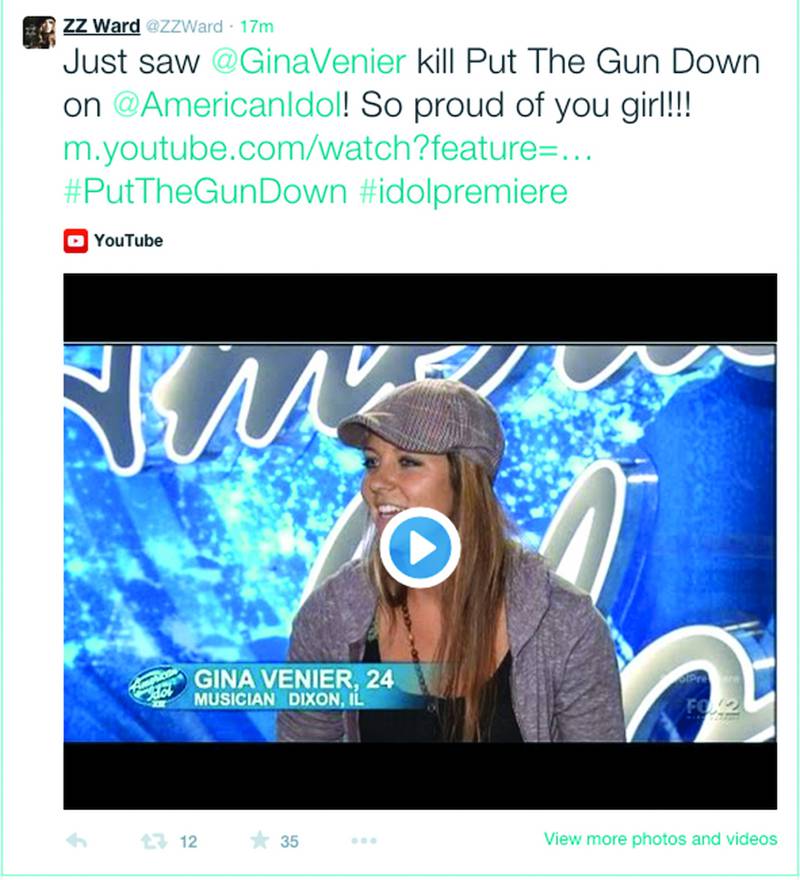800x880 pixels.
Task: Click the favorites count 35
Action: (x=289, y=842)
